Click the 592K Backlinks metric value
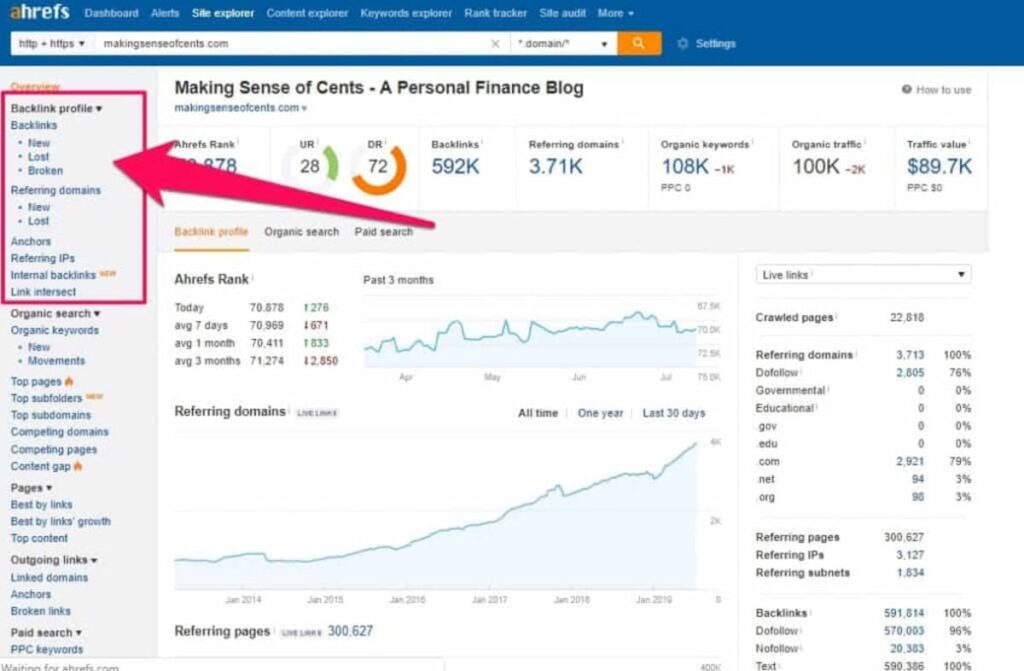Viewport: 1024px width, 671px height. (x=455, y=167)
